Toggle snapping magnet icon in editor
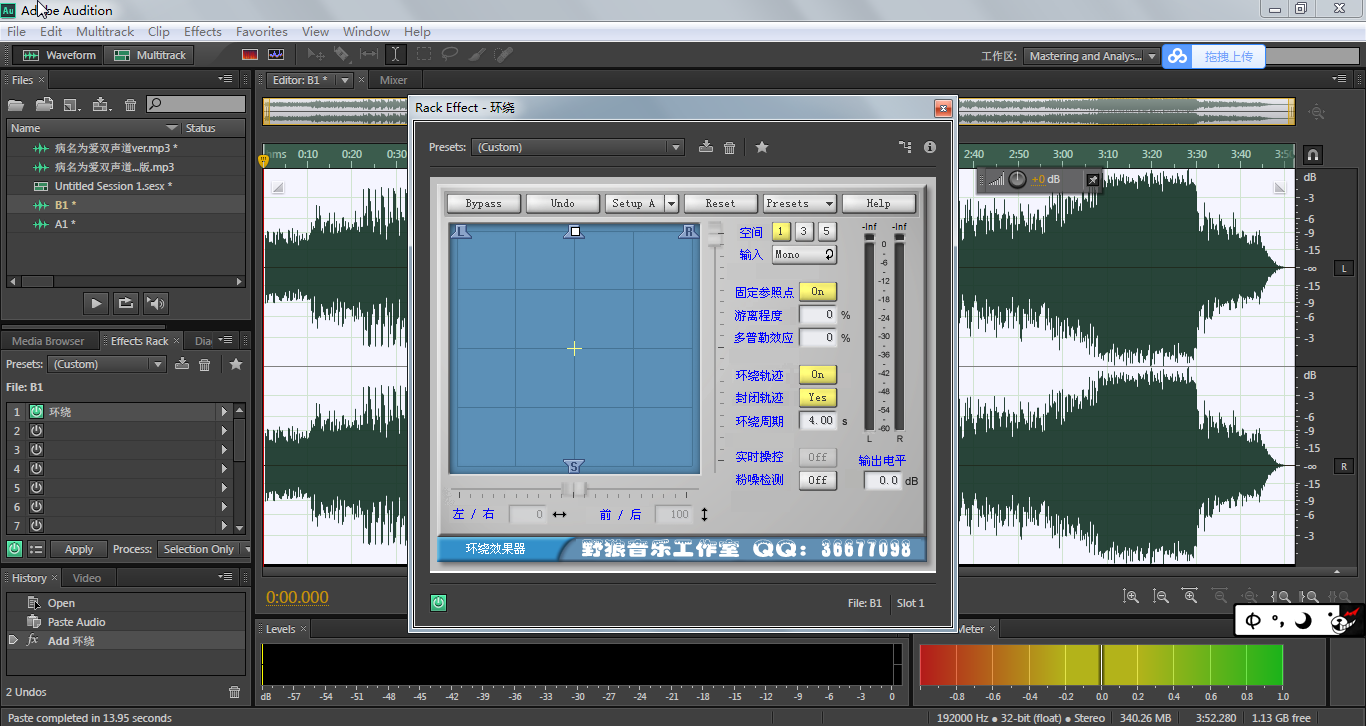The image size is (1366, 726). (x=1313, y=155)
